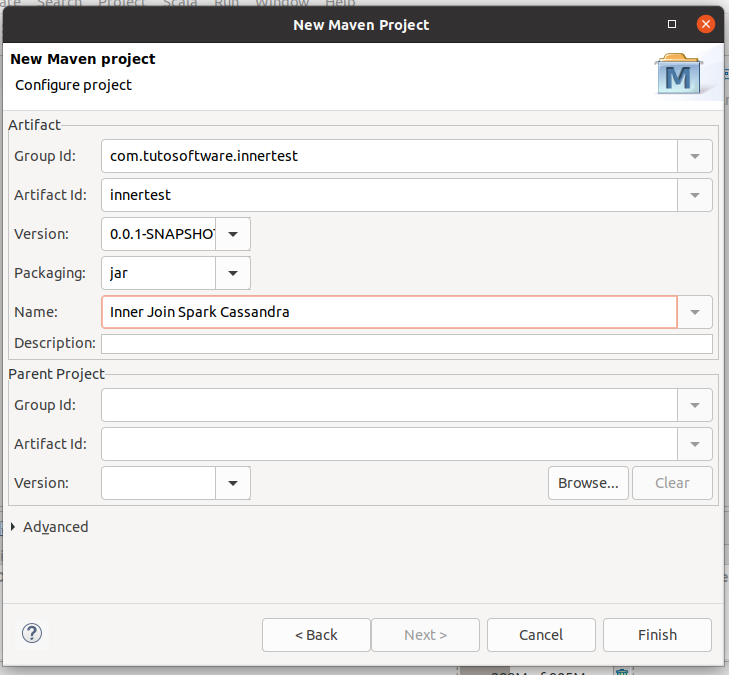This screenshot has height=675, width=729.
Task: Open the help question mark icon
Action: click(x=32, y=633)
